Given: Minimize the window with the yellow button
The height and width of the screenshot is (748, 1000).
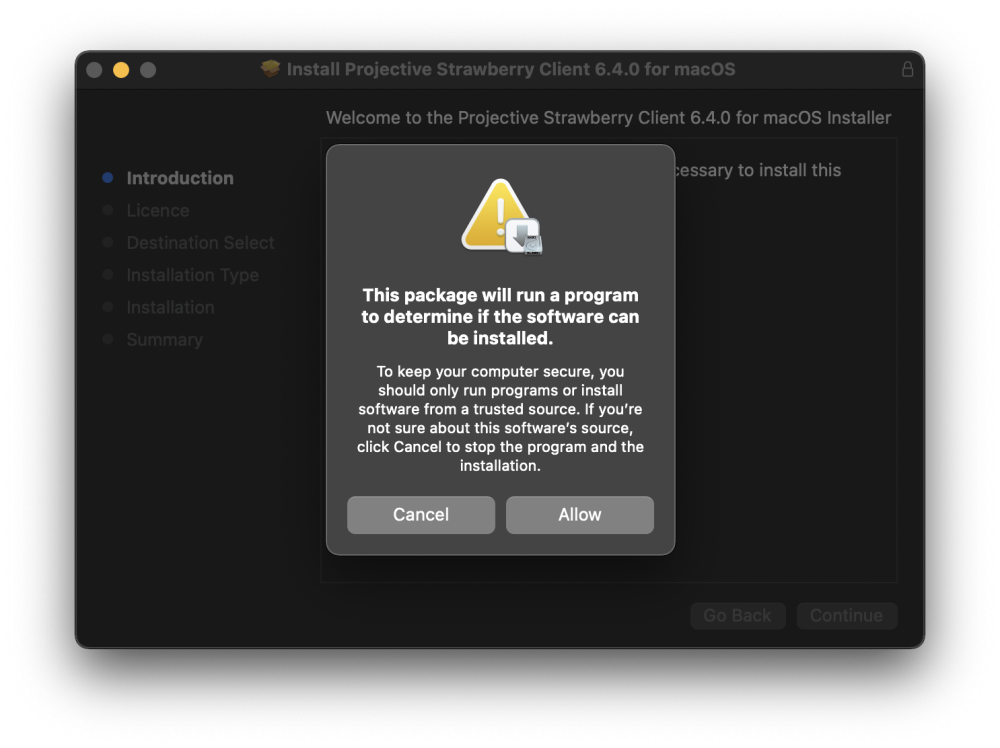Looking at the screenshot, I should click(121, 70).
